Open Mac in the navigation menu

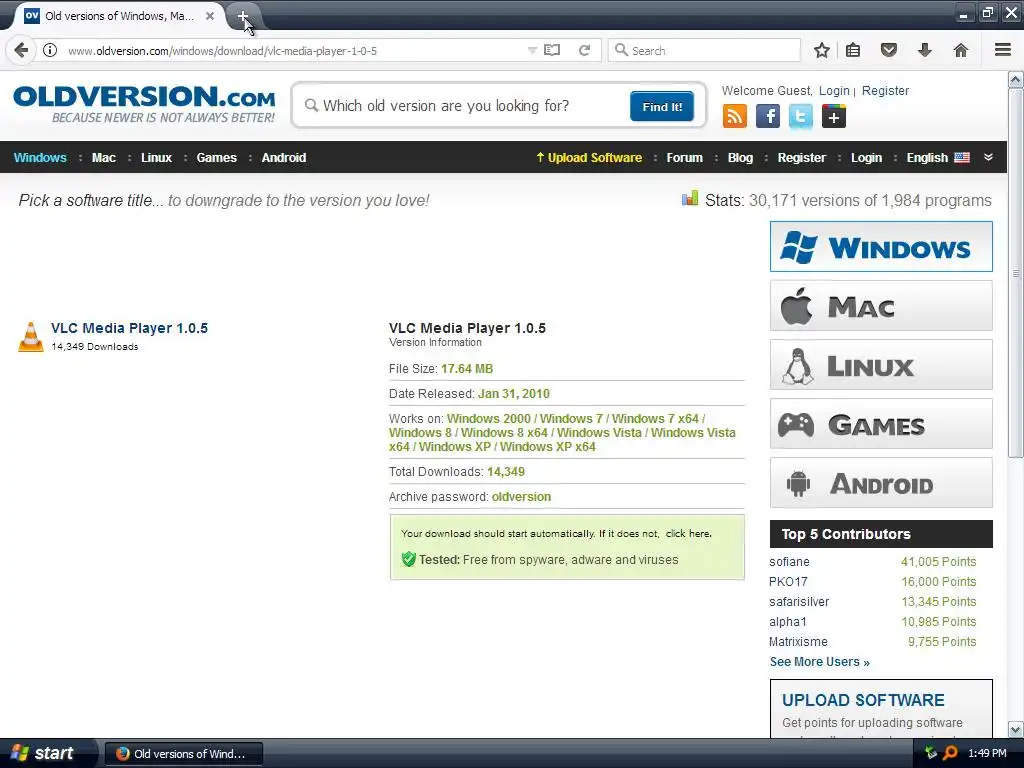(x=103, y=157)
